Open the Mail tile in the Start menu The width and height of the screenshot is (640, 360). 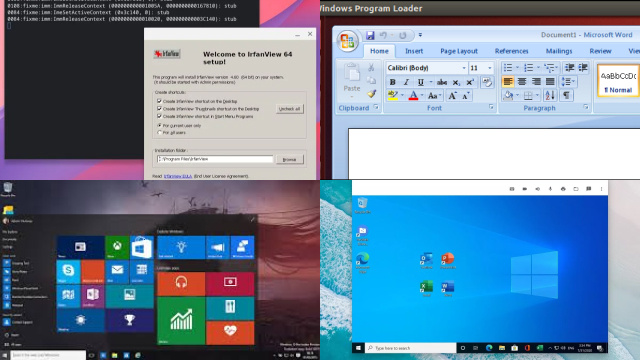[x=117, y=271]
